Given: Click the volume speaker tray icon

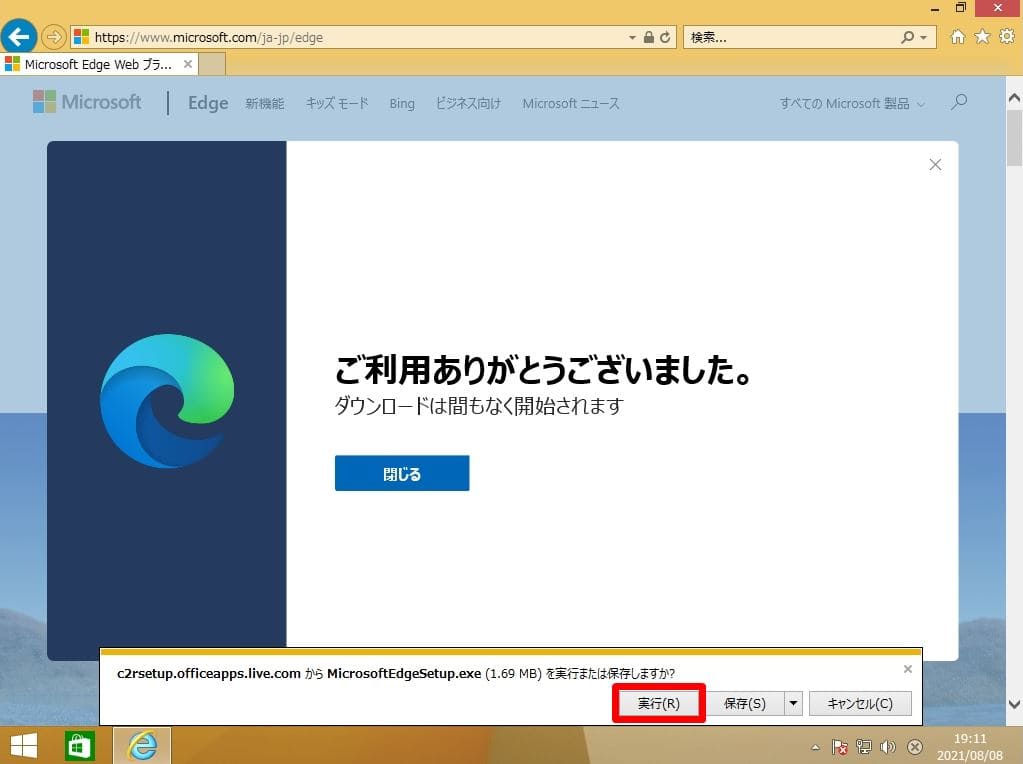Looking at the screenshot, I should 887,746.
